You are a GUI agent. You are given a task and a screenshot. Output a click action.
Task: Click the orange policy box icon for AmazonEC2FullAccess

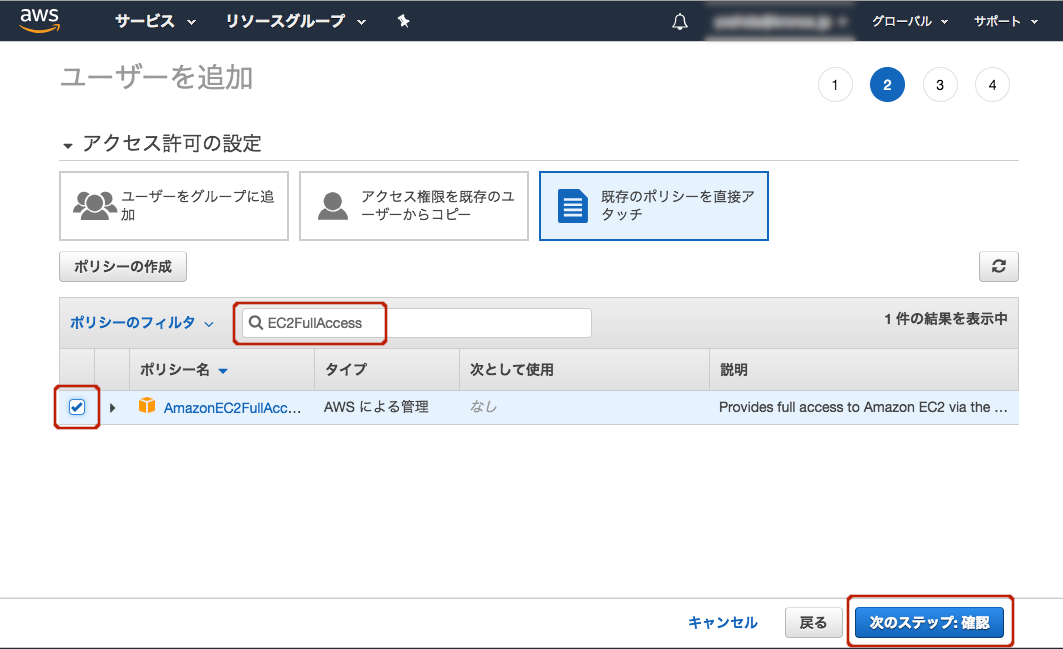pyautogui.click(x=146, y=406)
